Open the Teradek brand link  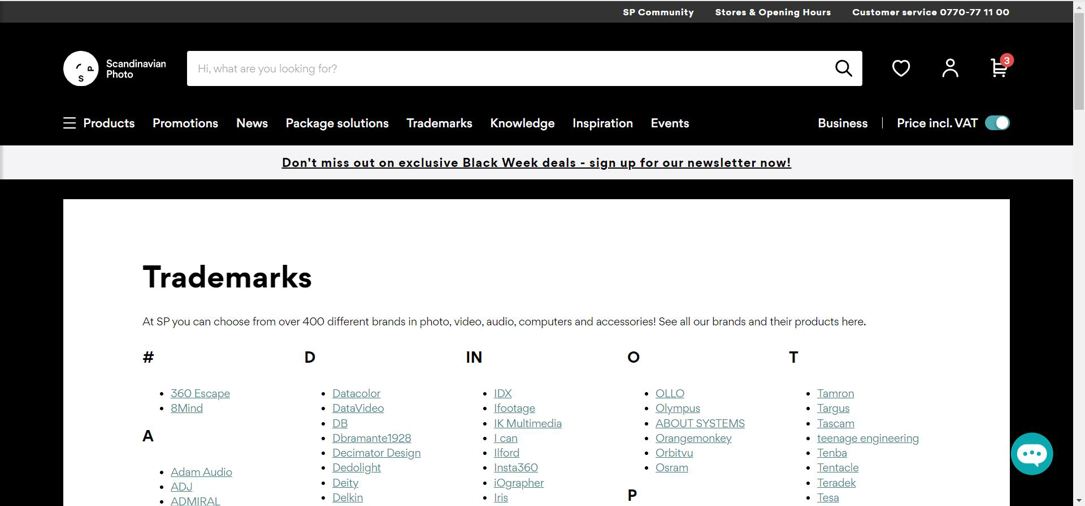(x=837, y=482)
